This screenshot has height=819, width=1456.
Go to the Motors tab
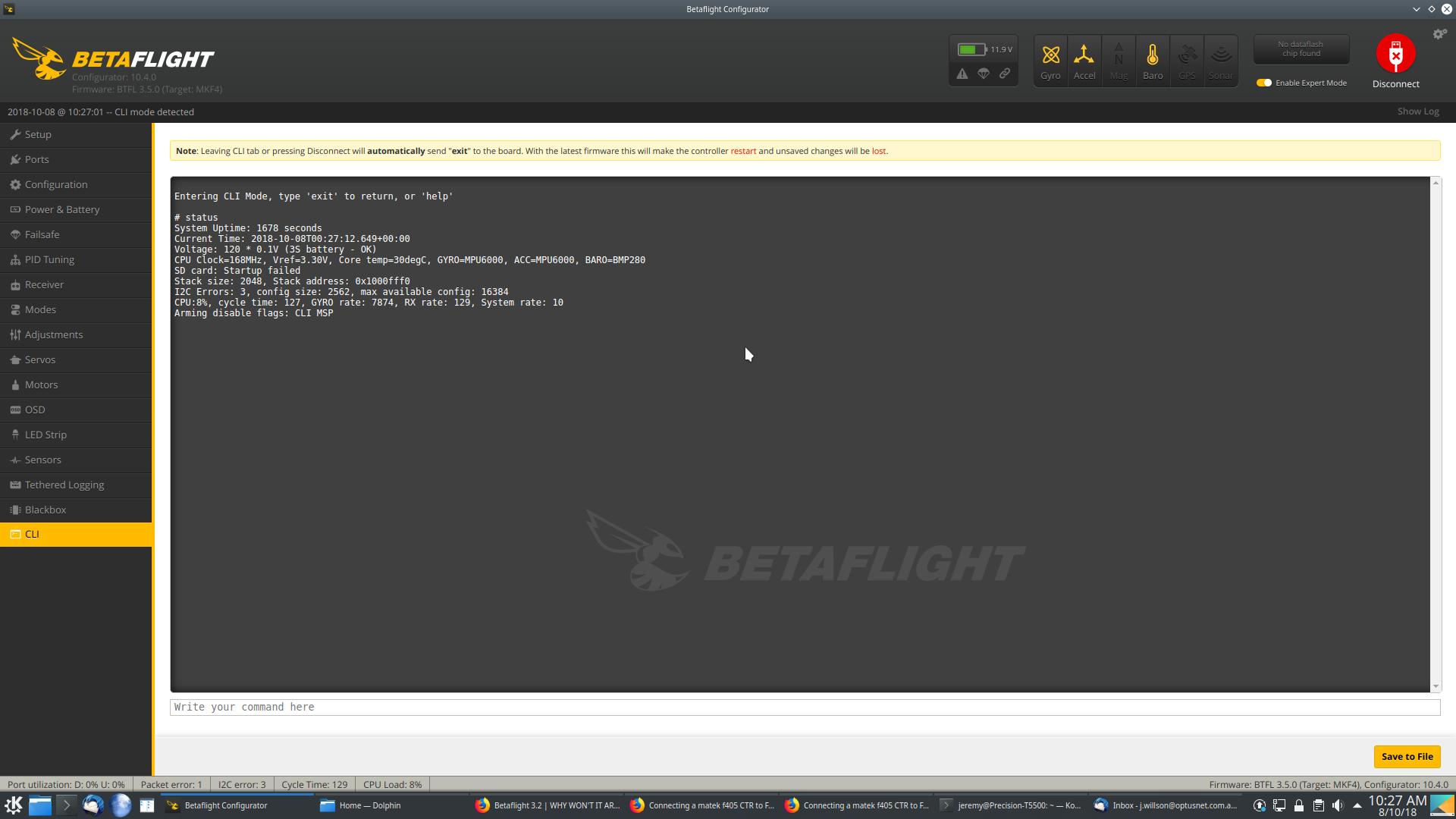pos(76,384)
